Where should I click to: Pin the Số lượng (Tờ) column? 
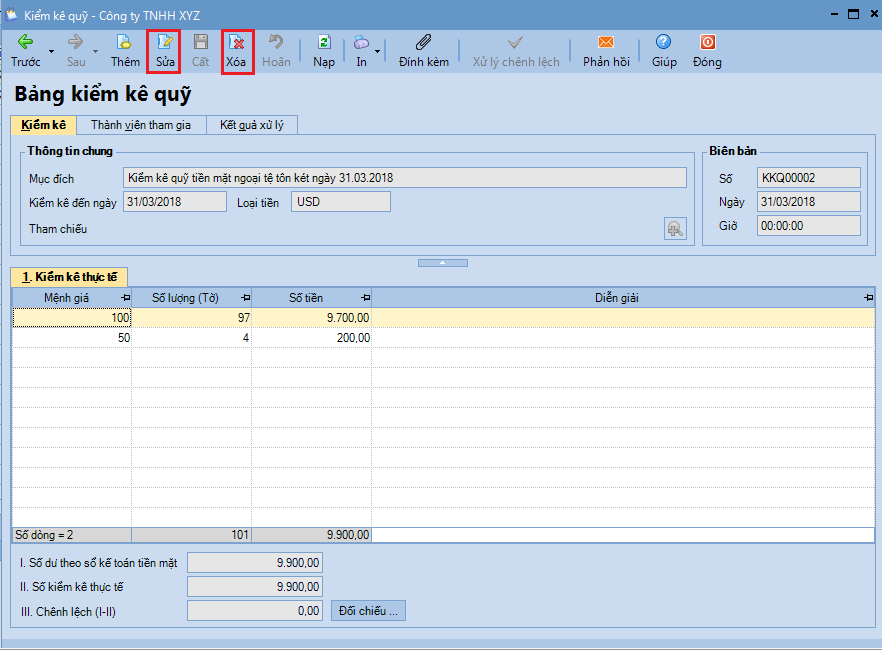245,298
